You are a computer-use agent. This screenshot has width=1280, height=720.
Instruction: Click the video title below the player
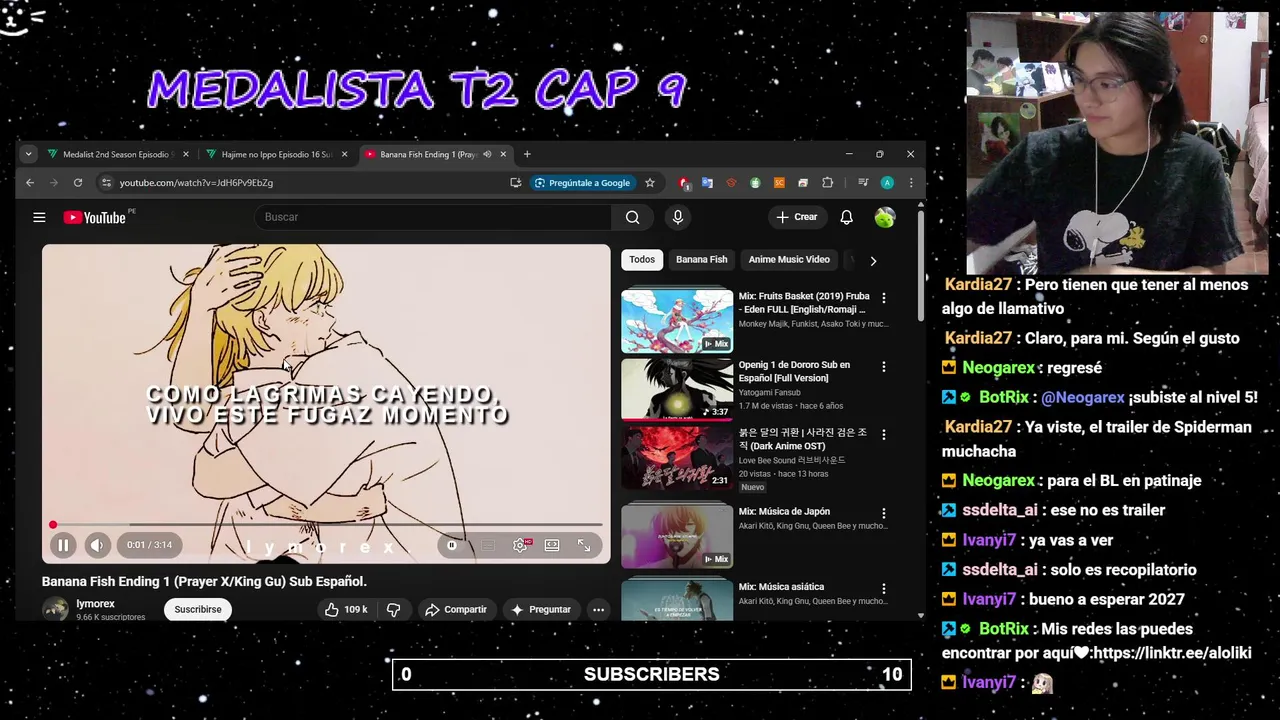point(204,581)
